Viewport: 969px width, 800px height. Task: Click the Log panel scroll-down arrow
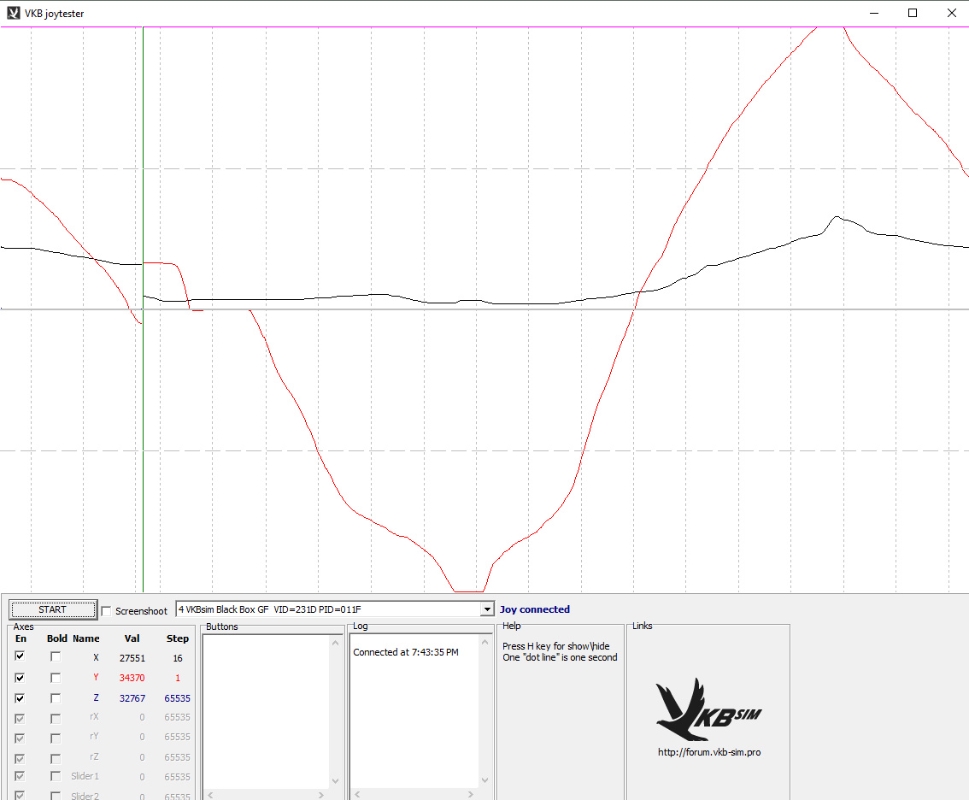[x=486, y=781]
